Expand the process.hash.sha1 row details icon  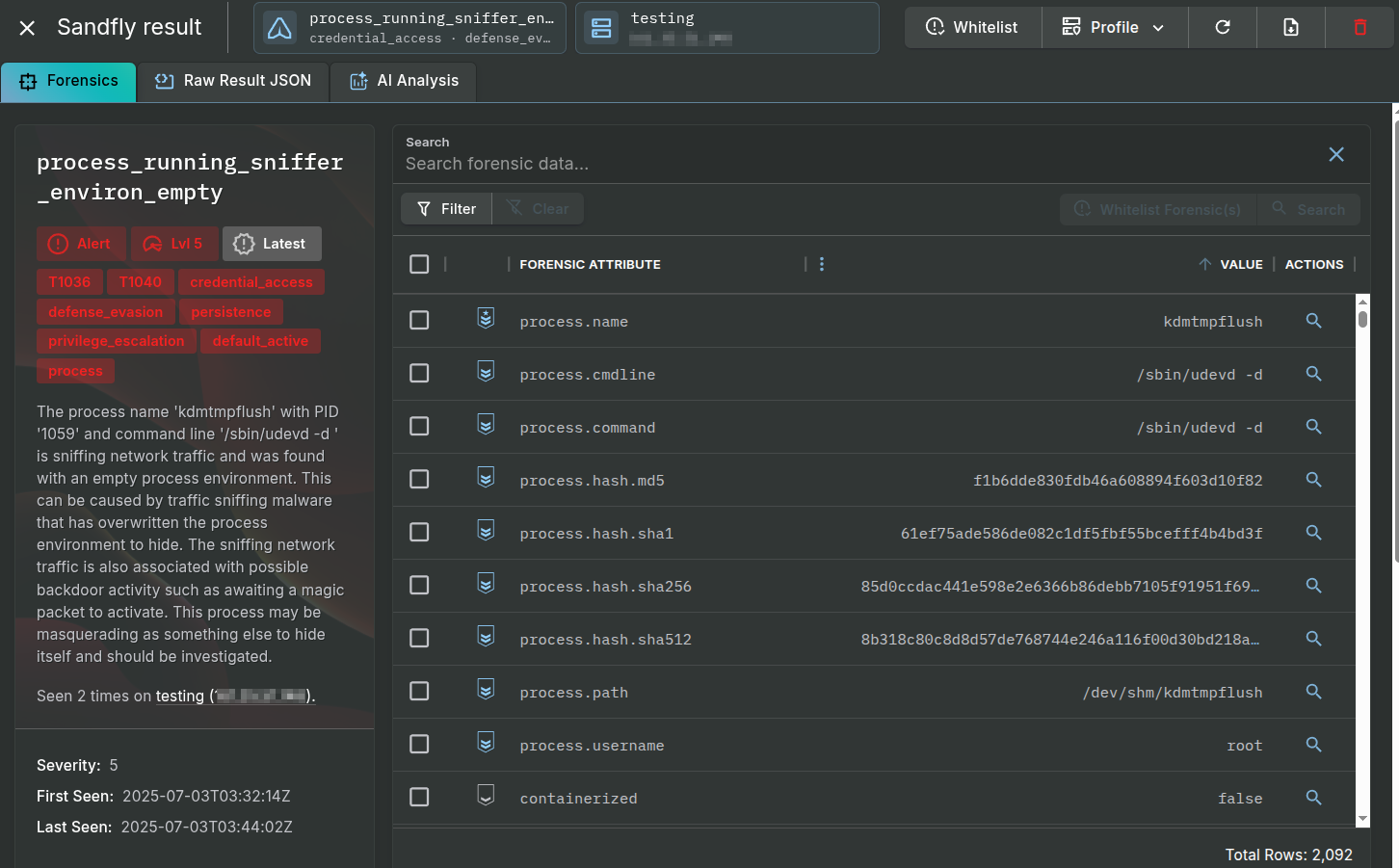(487, 530)
